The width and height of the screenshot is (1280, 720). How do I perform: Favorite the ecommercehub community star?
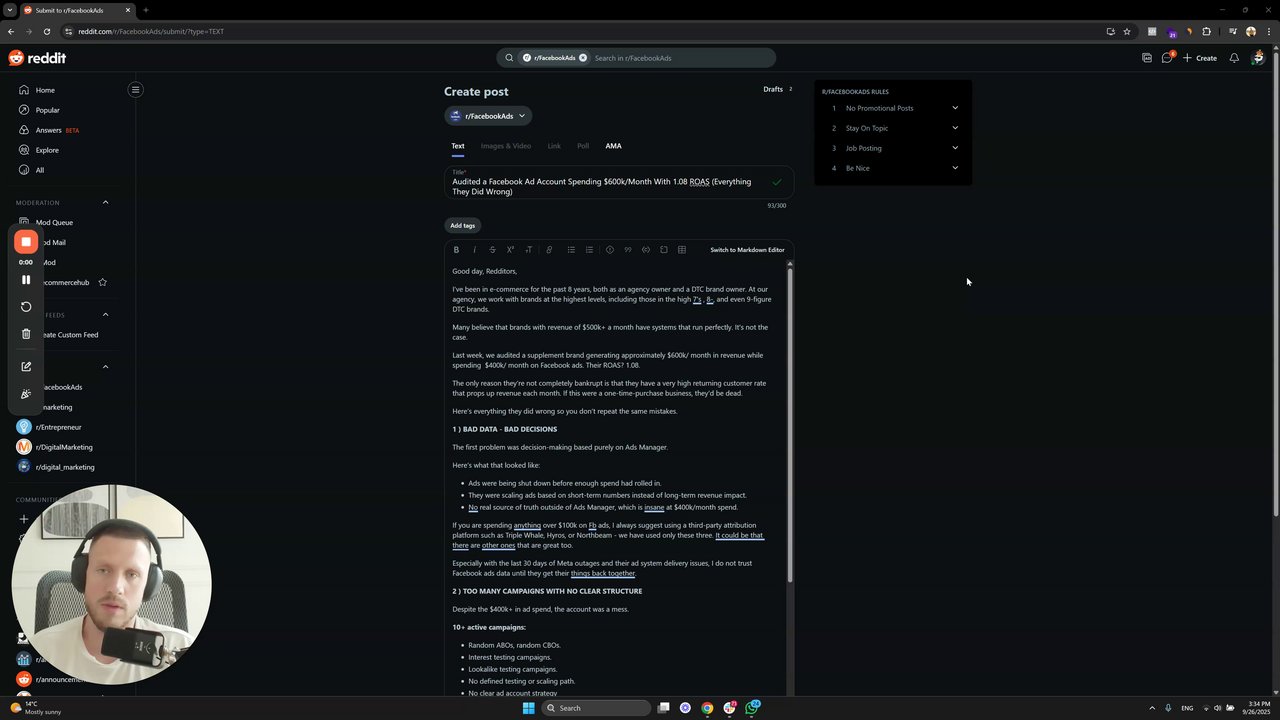coord(102,282)
